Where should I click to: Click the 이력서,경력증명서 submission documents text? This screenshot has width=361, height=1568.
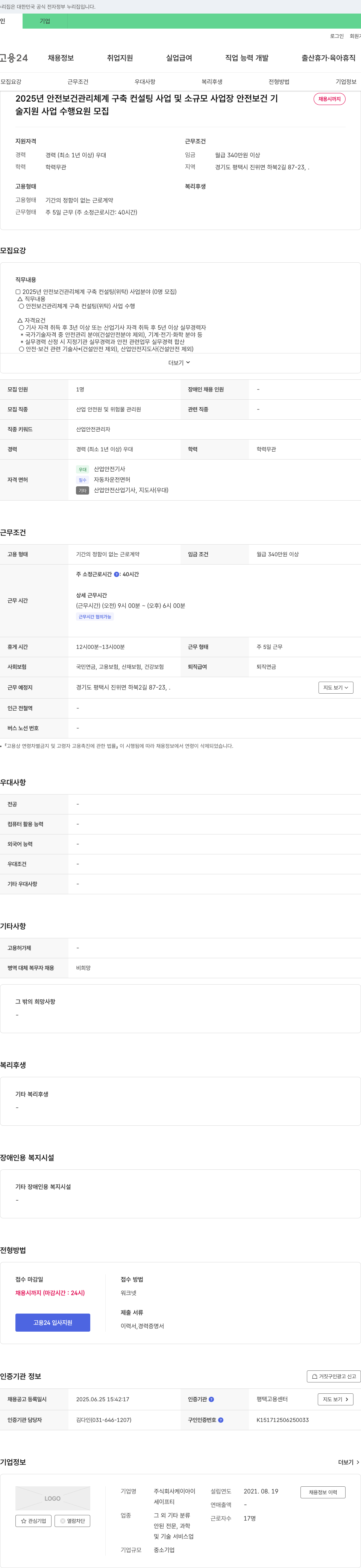142,1326
